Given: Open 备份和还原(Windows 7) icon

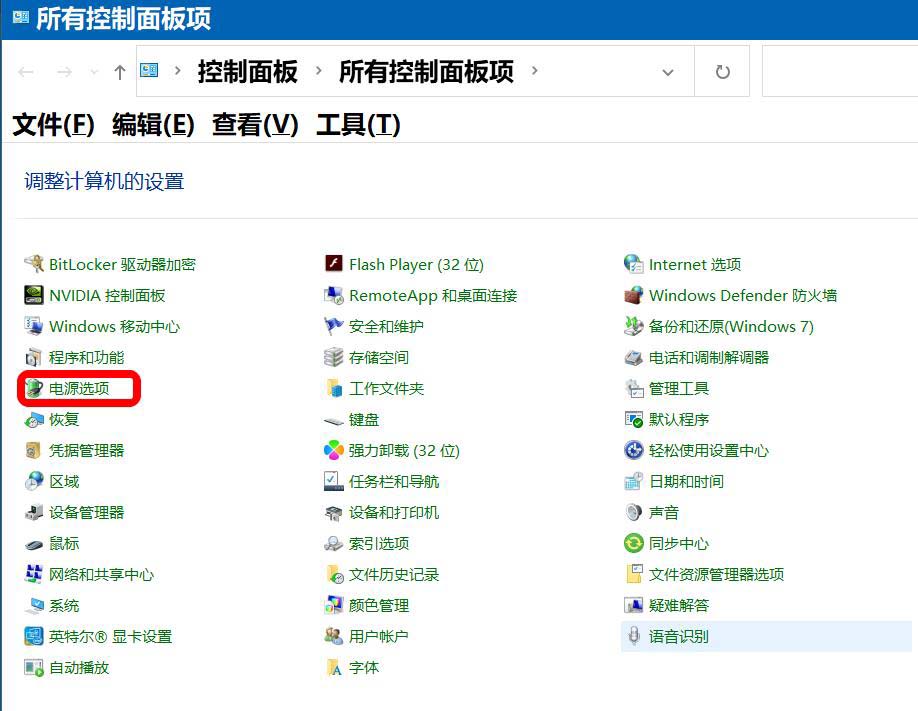Looking at the screenshot, I should pos(634,326).
